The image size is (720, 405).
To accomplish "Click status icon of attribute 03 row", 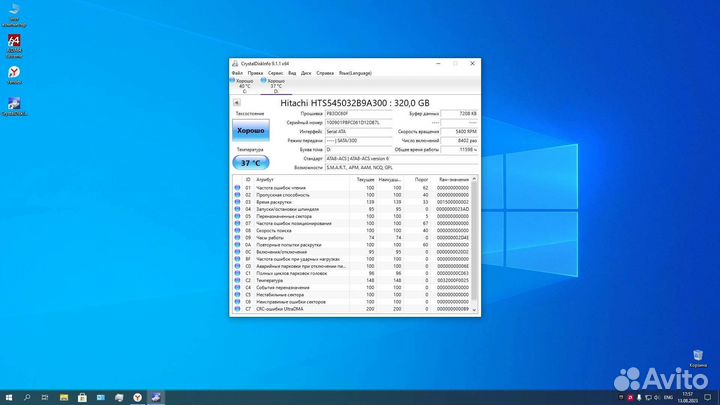I will (237, 202).
